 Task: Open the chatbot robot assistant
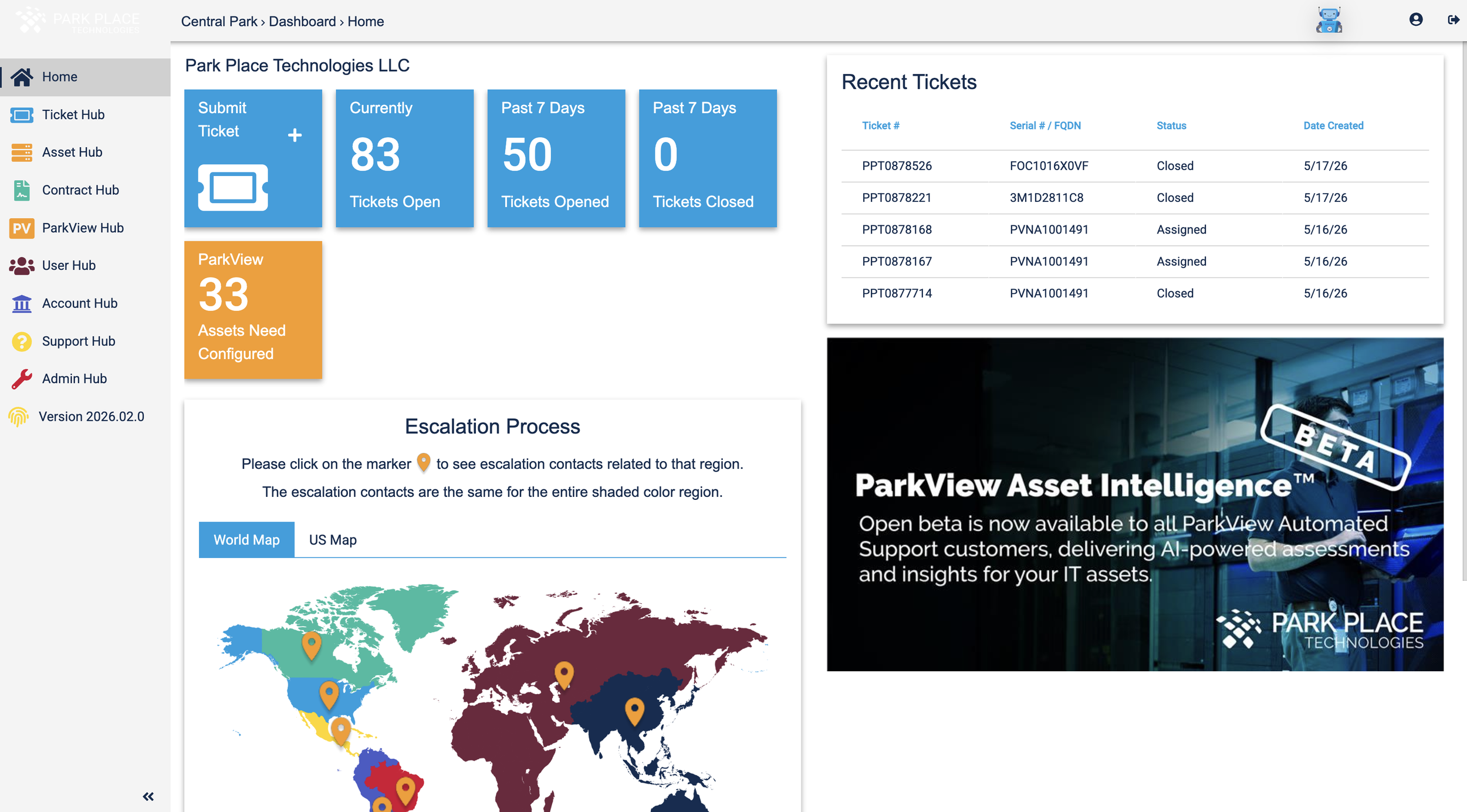1329,21
